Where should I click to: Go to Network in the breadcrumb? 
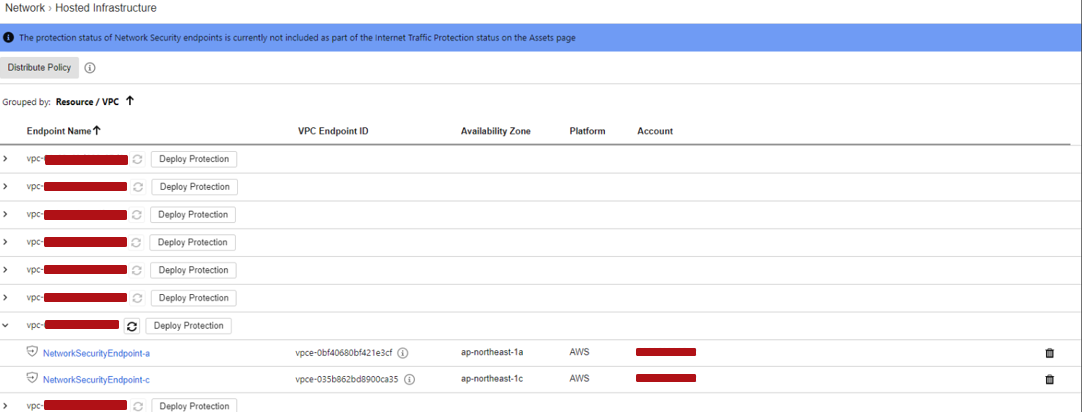(x=25, y=8)
